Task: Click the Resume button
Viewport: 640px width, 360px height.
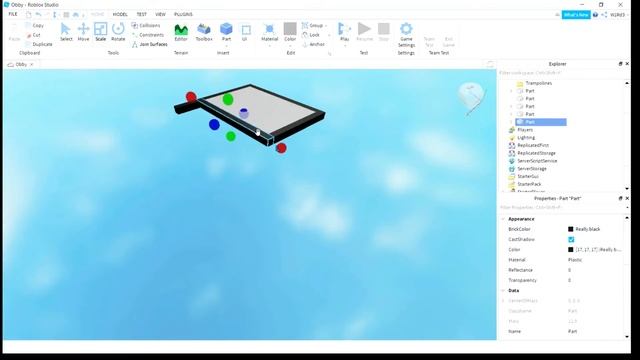Action: 364,32
